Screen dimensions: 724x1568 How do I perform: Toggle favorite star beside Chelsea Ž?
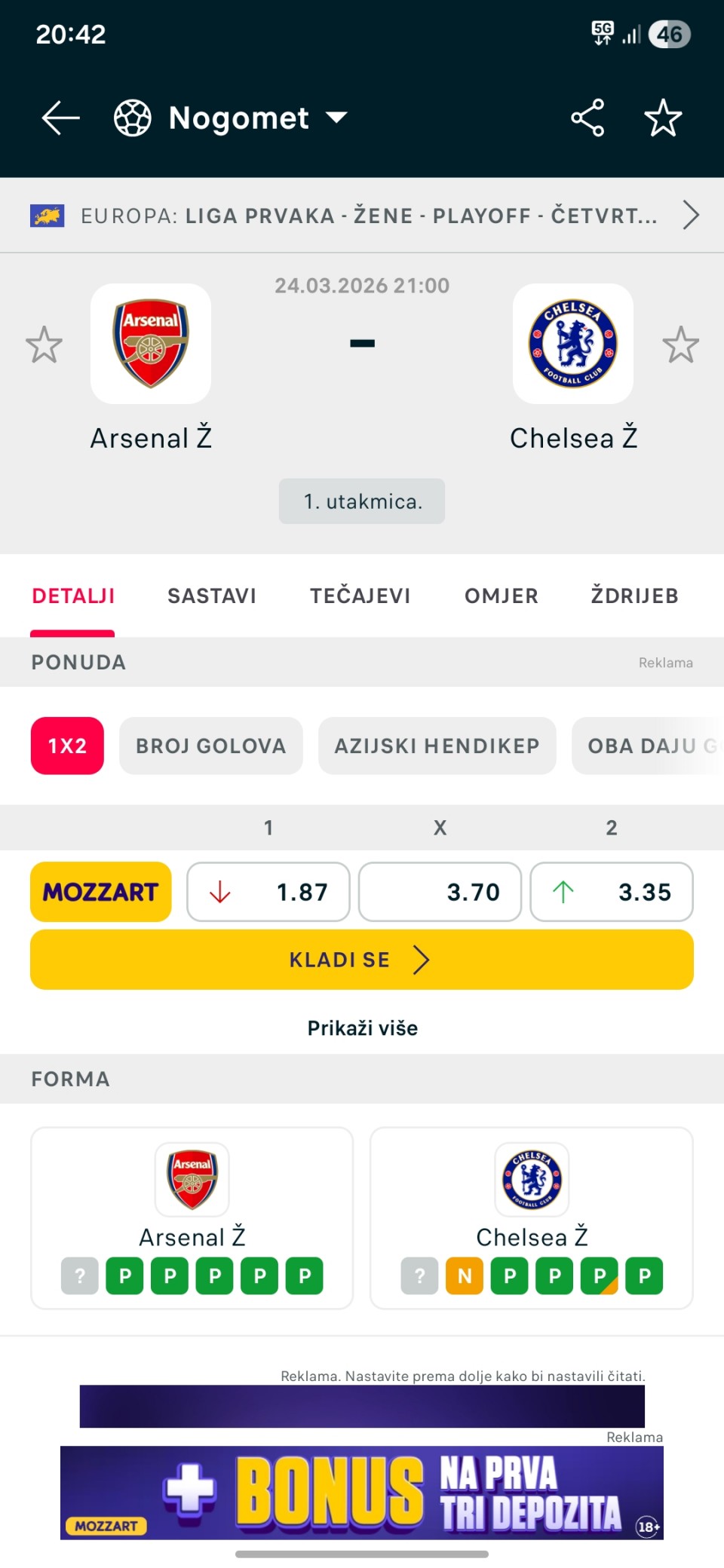click(x=680, y=345)
